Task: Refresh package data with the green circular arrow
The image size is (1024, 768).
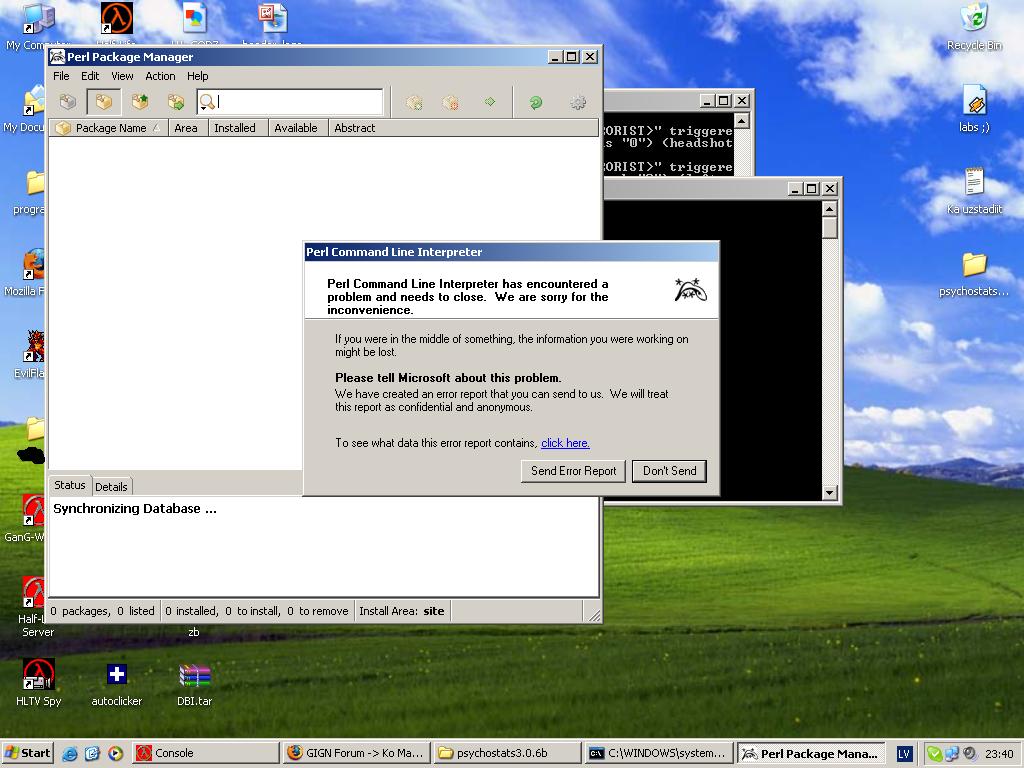Action: point(536,102)
